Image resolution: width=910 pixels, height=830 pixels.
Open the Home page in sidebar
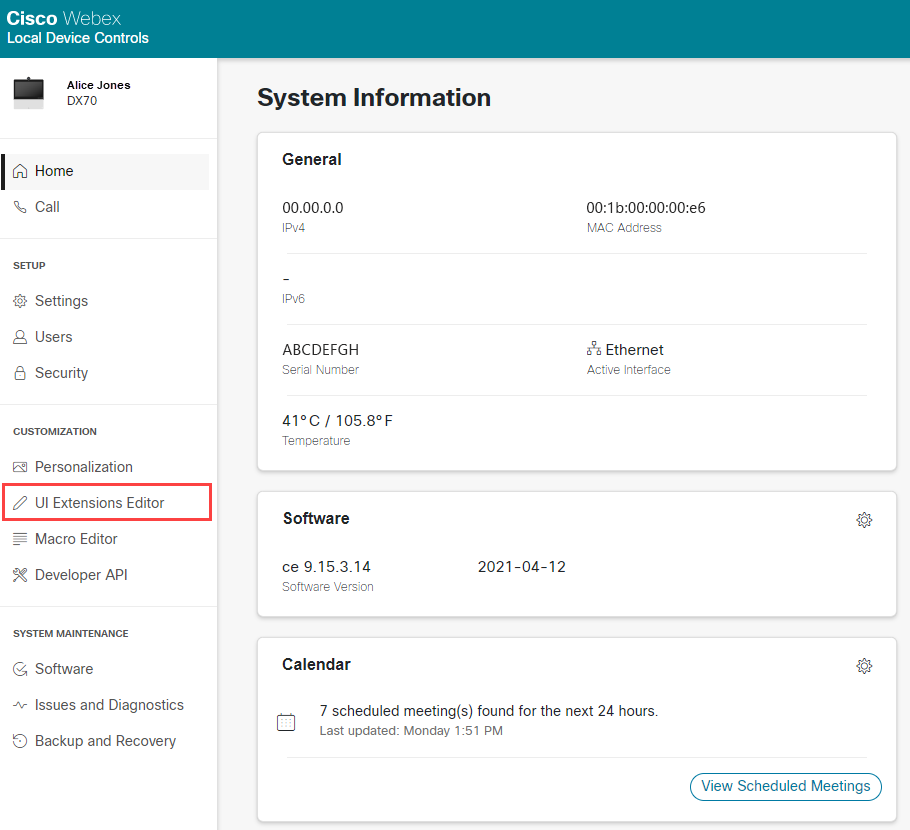[54, 171]
